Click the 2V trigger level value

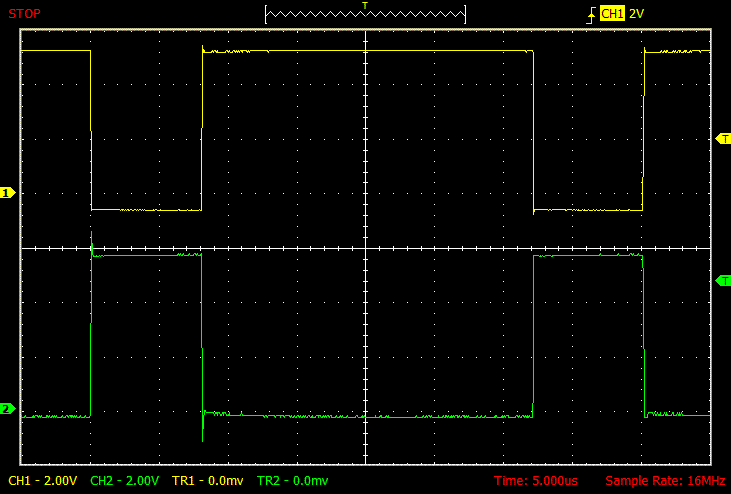[x=636, y=14]
